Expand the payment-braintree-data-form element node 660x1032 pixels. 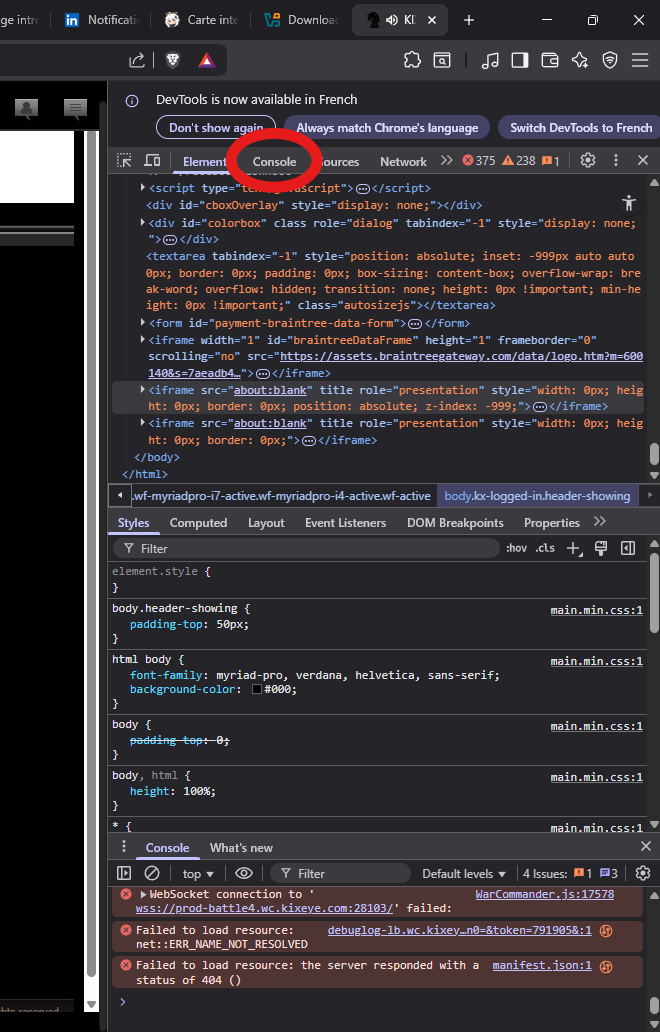(143, 323)
